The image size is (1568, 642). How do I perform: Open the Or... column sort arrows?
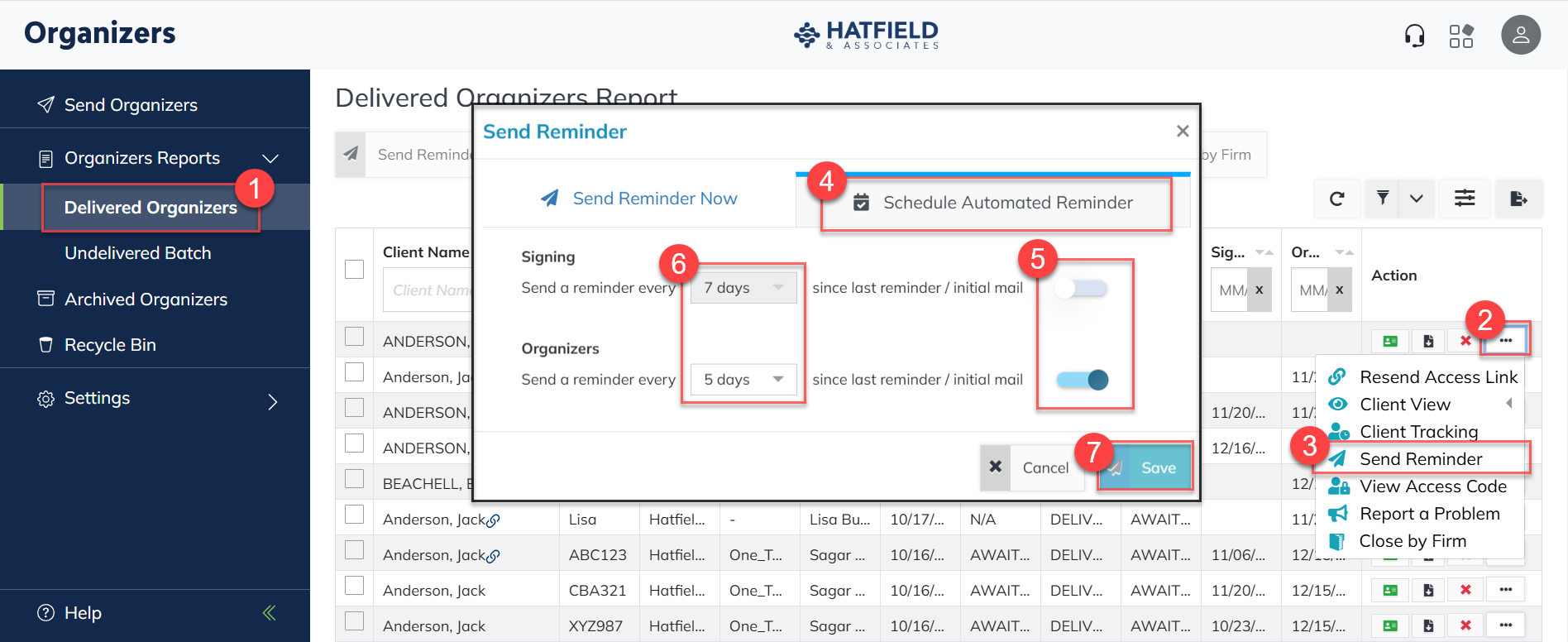[1344, 252]
